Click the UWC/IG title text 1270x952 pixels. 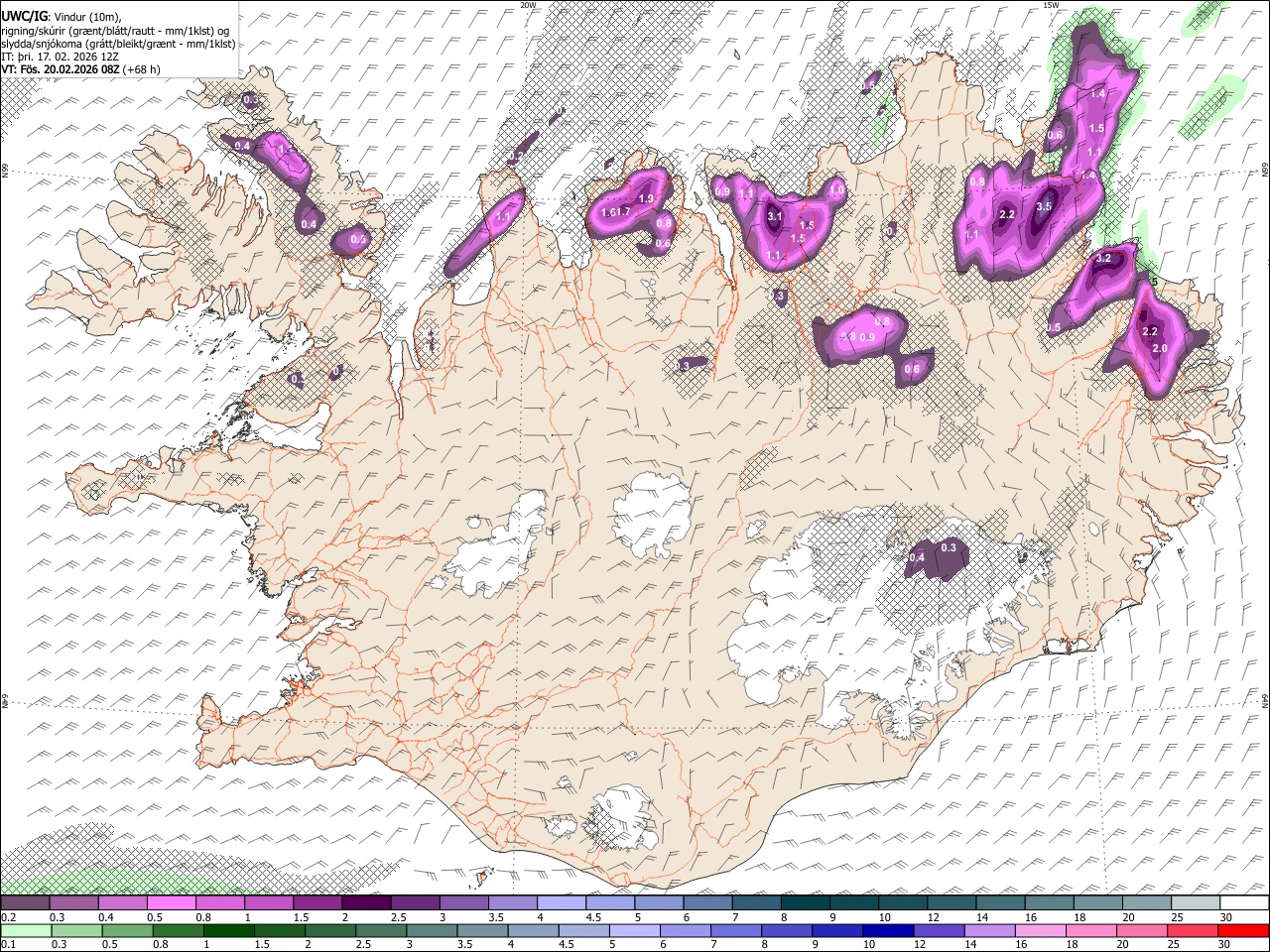click(25, 15)
